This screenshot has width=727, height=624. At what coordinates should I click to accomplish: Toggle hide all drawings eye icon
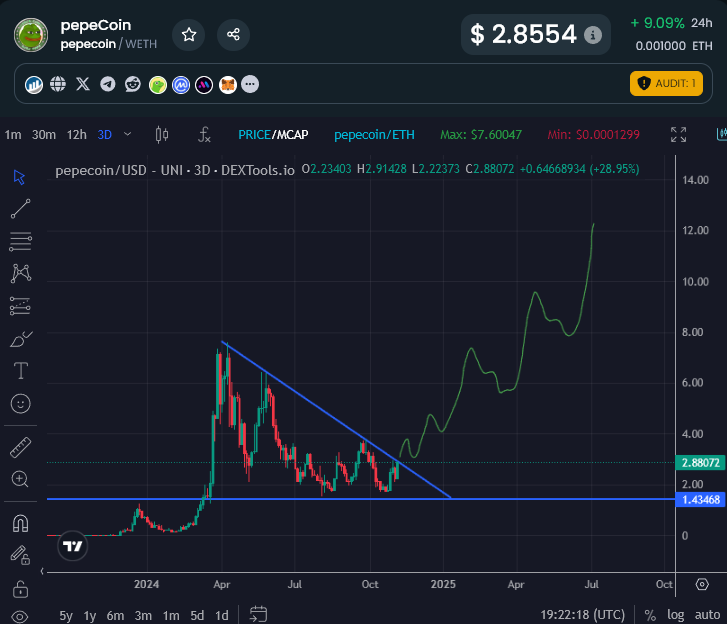coord(20,617)
